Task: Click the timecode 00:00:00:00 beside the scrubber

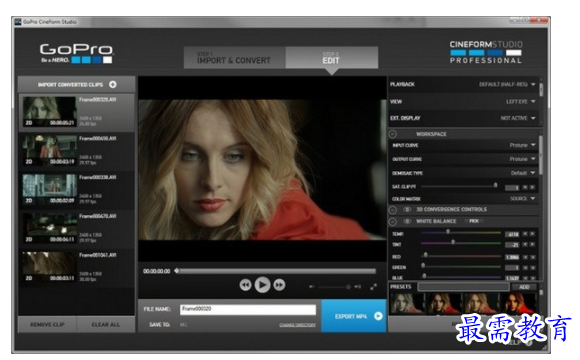Action: tap(157, 271)
